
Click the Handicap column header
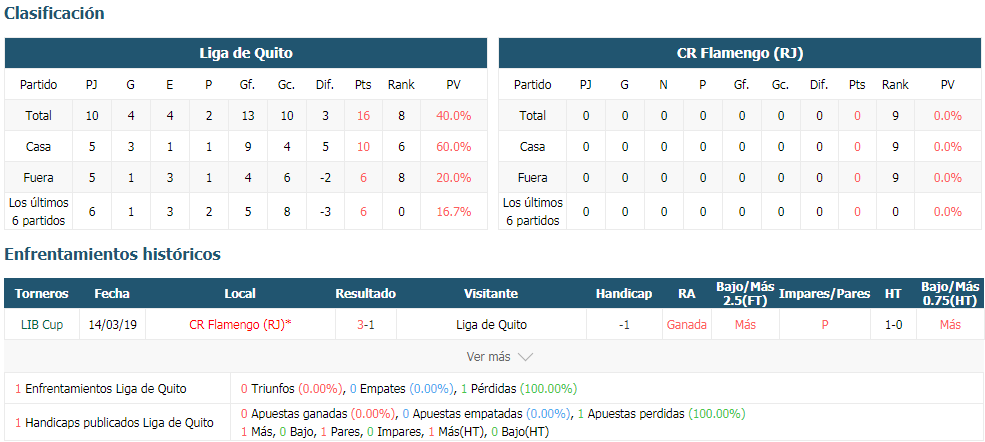pyautogui.click(x=624, y=293)
